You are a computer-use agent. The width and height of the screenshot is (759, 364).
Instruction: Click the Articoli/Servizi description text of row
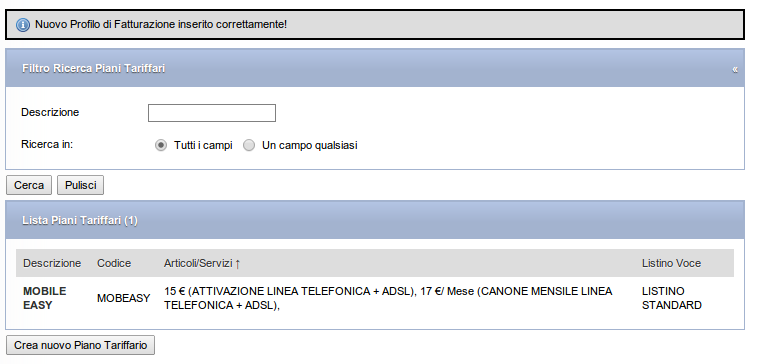388,298
